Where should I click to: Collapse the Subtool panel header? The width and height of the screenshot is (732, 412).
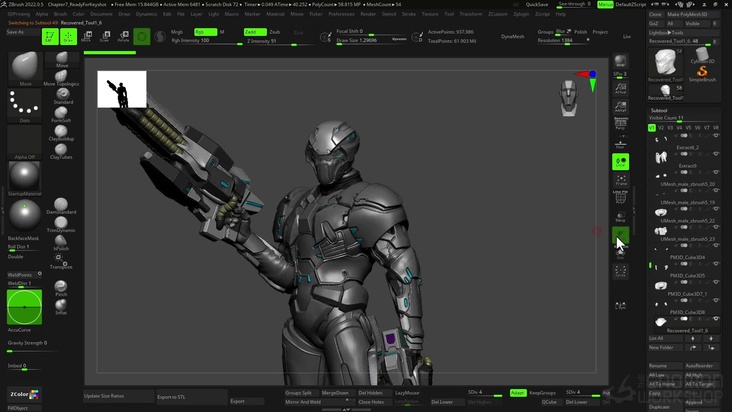click(659, 111)
